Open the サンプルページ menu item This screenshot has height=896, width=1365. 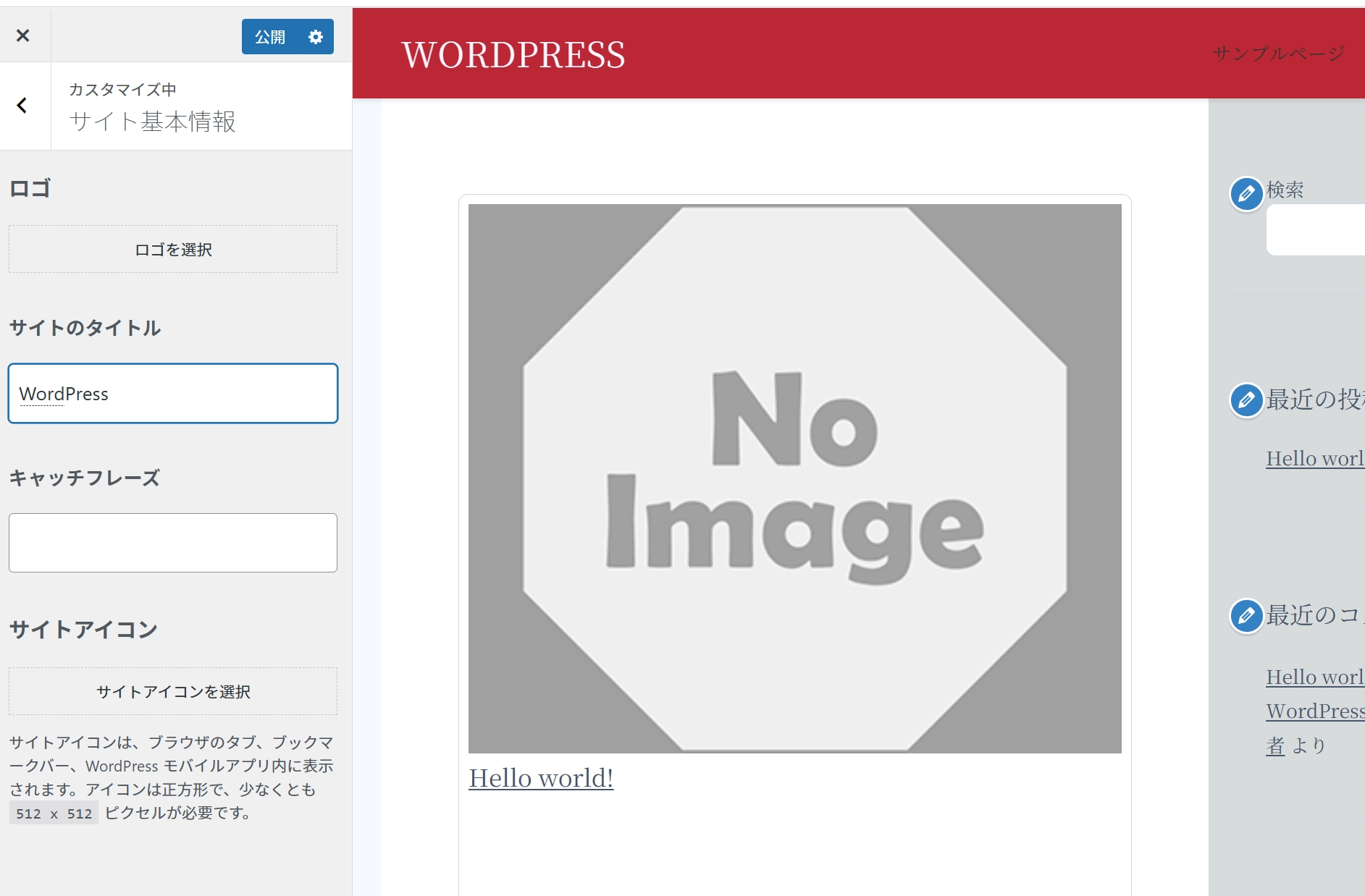[1278, 54]
